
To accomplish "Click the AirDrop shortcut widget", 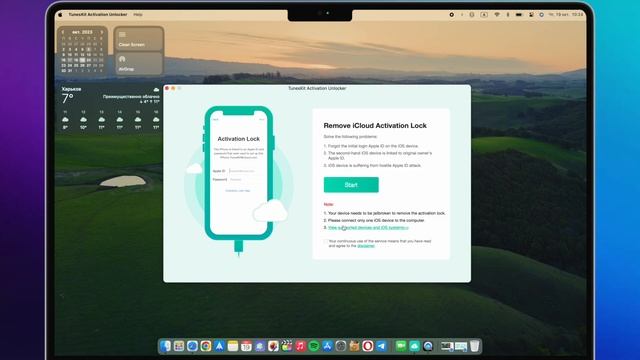I will pos(139,63).
